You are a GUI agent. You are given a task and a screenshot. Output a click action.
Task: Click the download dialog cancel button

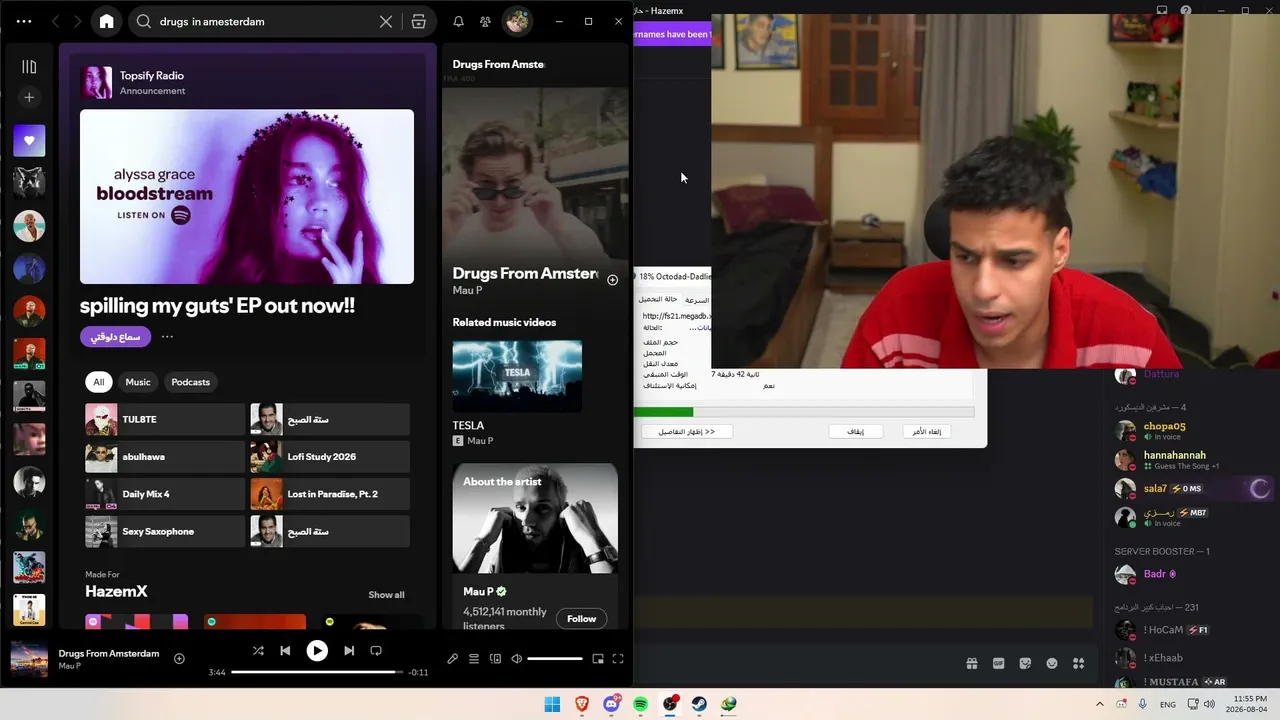926,432
